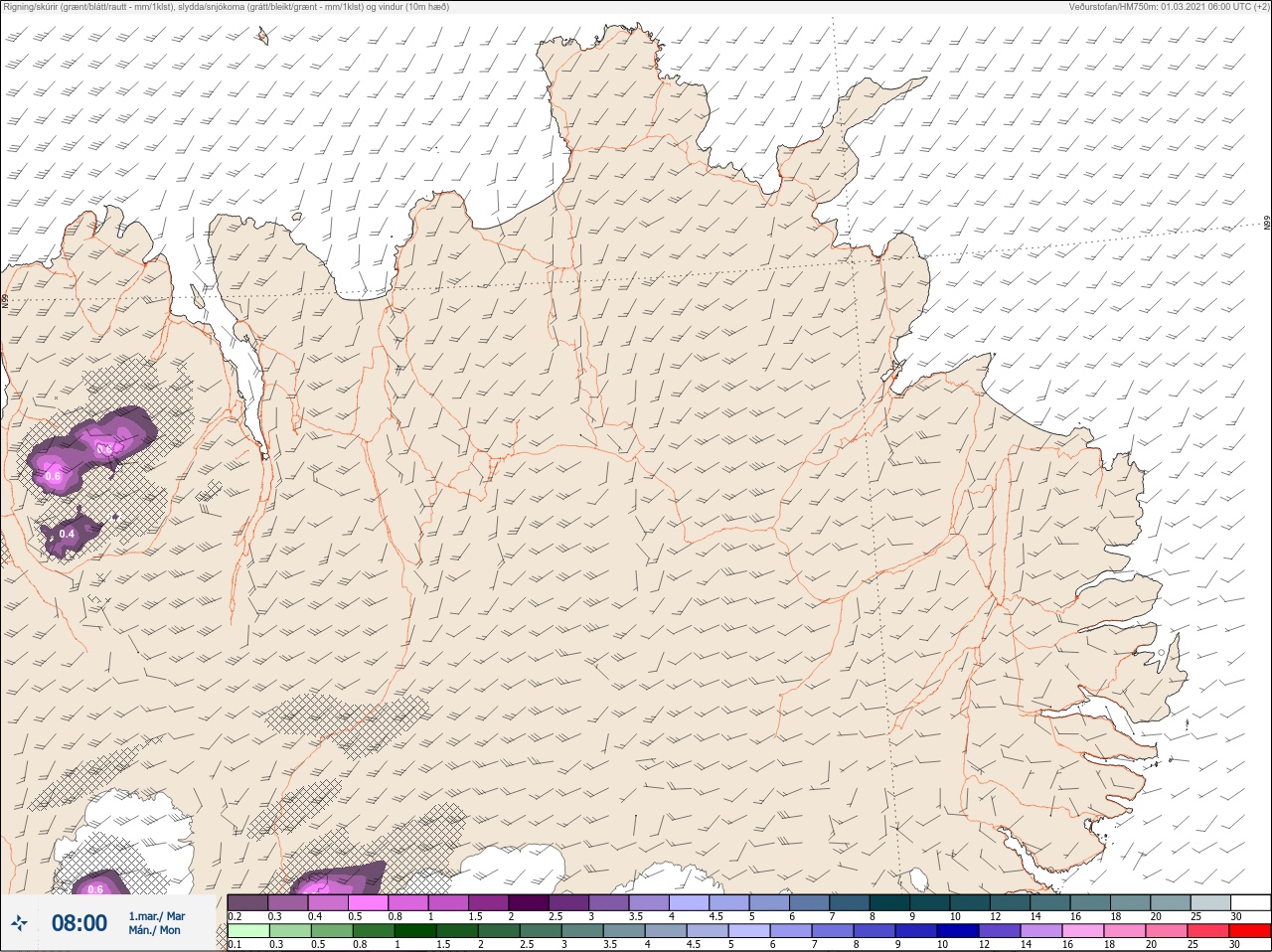Select the "Mán./ Mon" weekday text
Viewport: 1272px width, 952px height.
(154, 931)
